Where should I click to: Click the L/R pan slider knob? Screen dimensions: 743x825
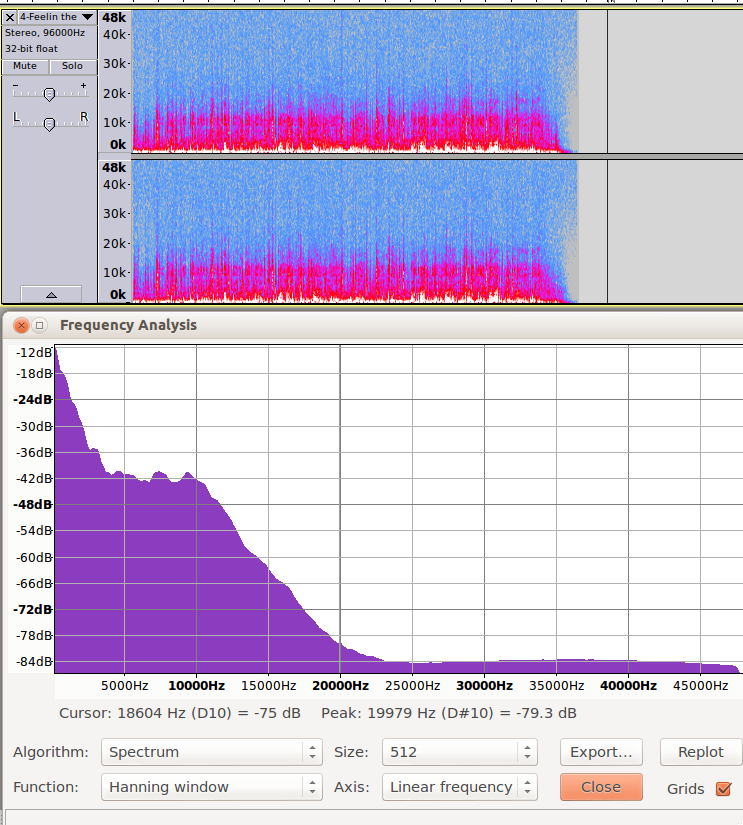[x=49, y=123]
